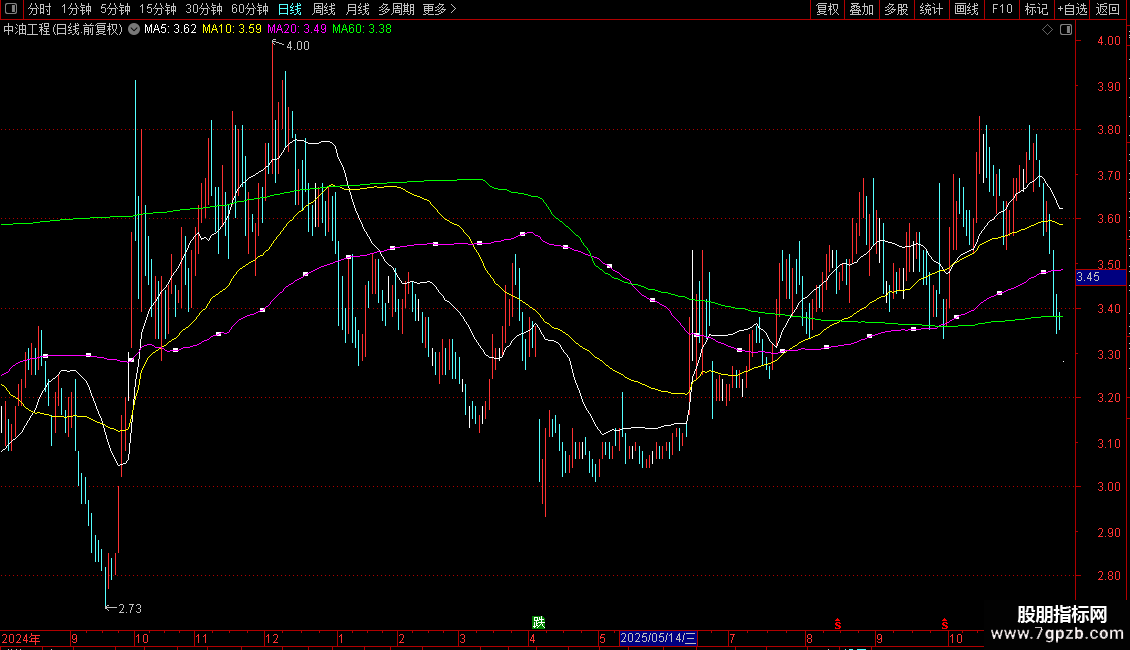Toggle the left sidebar panel icon
This screenshot has width=1130, height=650.
pyautogui.click(x=11, y=9)
